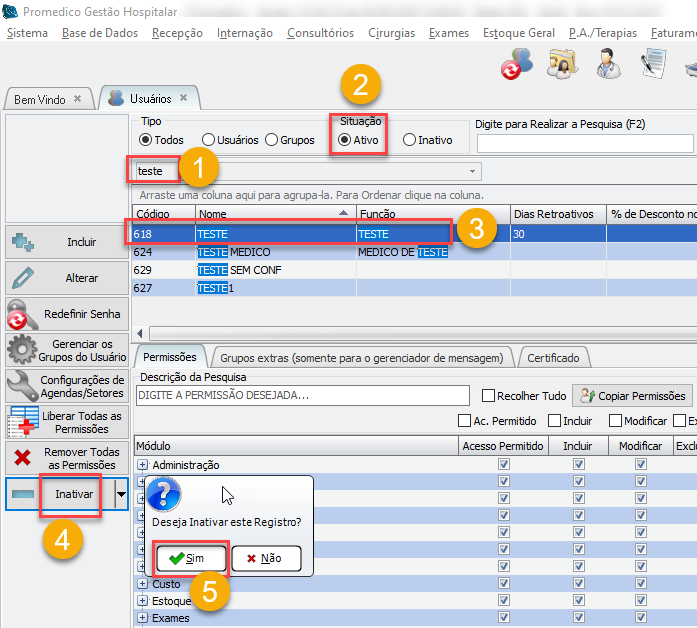Click Redefinir Senha button
Viewport: 697px width, 628px height.
(67, 314)
